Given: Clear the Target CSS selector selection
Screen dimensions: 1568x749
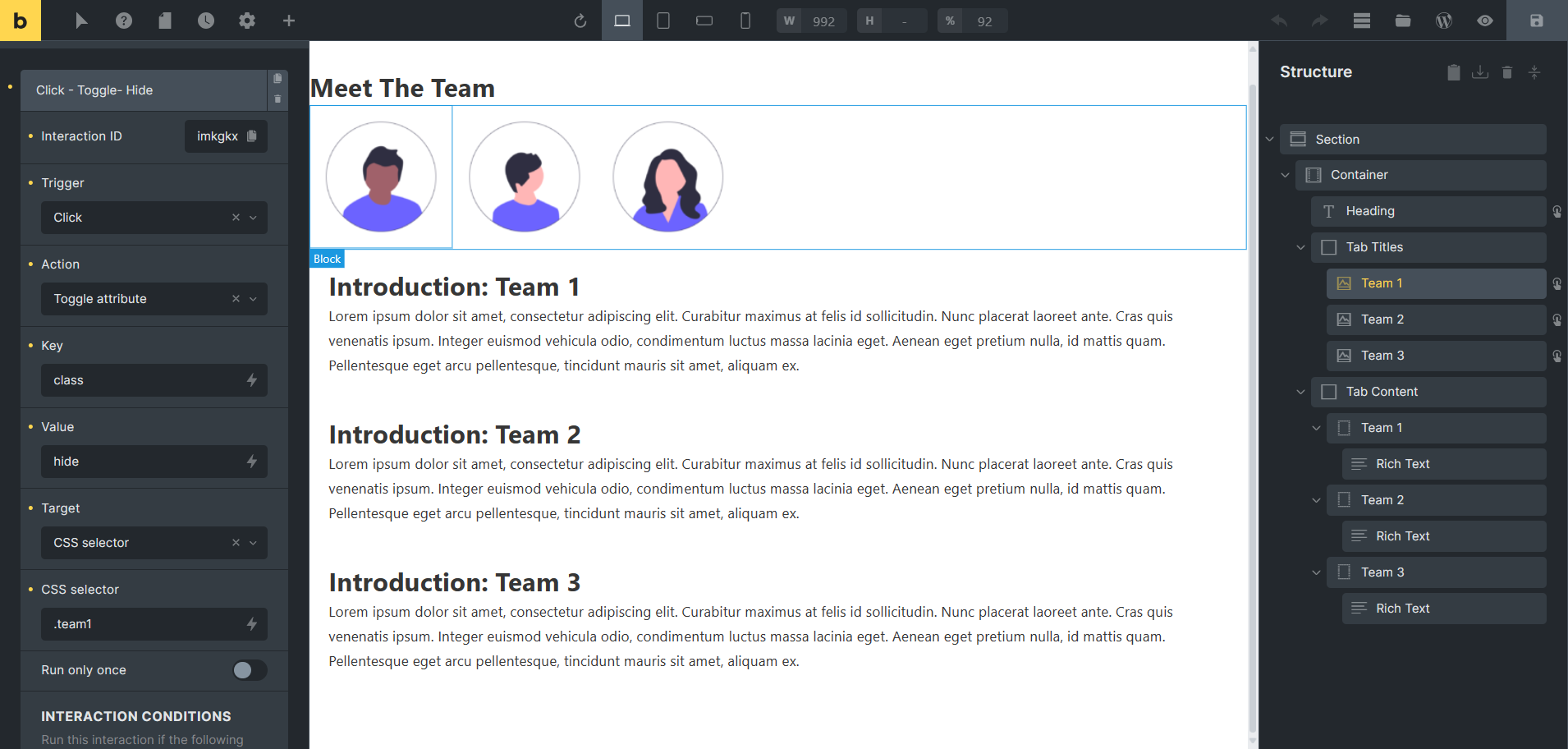Looking at the screenshot, I should pyautogui.click(x=236, y=543).
